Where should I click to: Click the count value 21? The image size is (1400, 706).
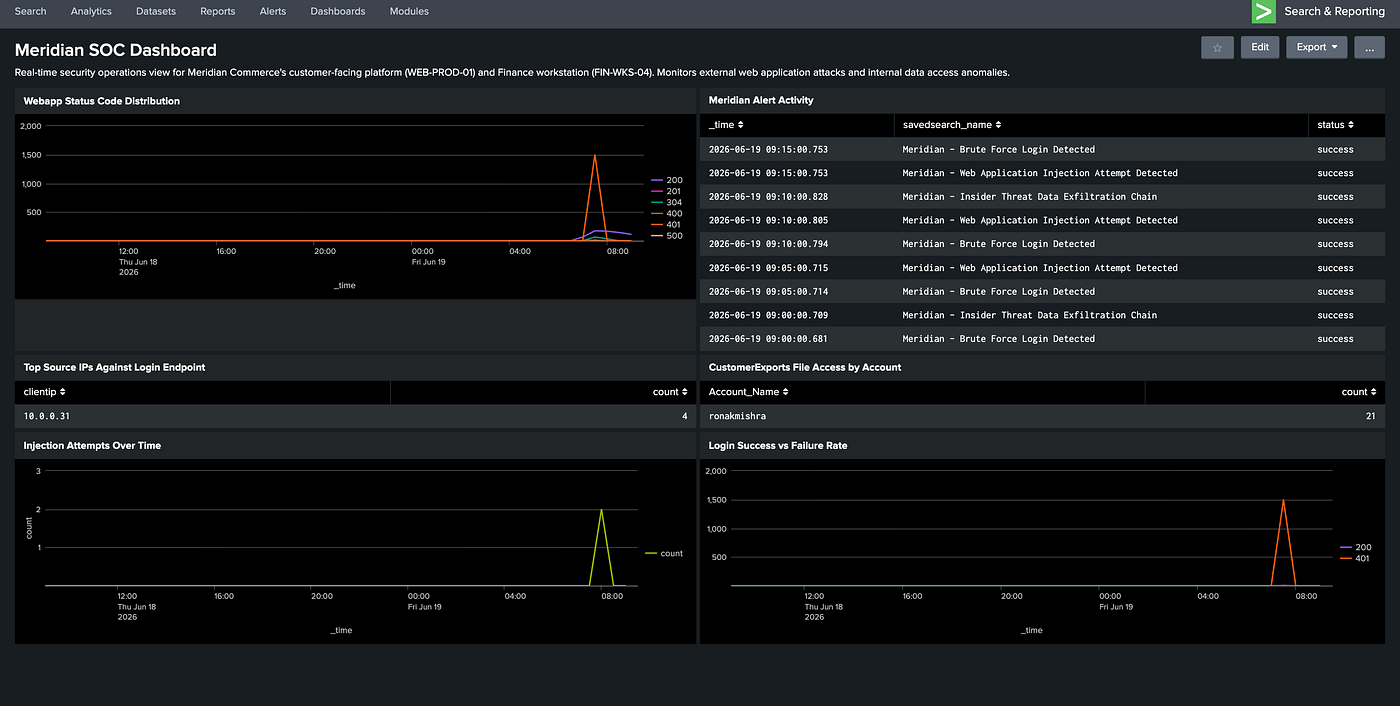(1371, 416)
